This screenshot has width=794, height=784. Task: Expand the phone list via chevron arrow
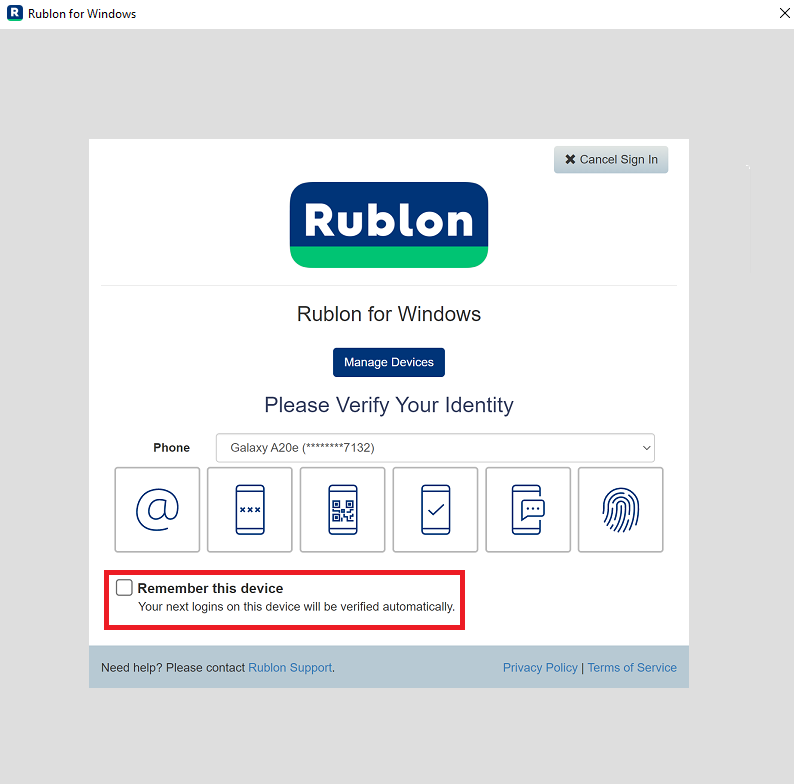pos(646,448)
